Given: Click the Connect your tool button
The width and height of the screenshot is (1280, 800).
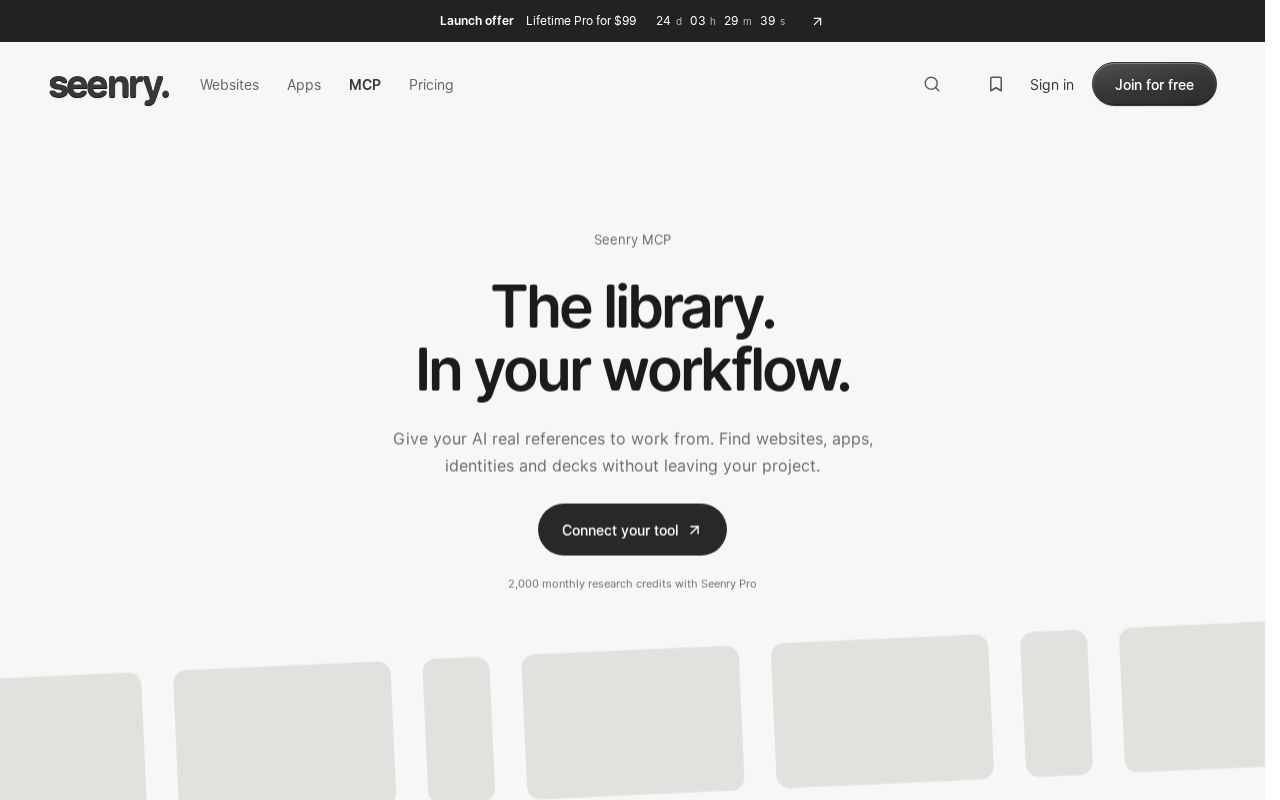Looking at the screenshot, I should 632,530.
